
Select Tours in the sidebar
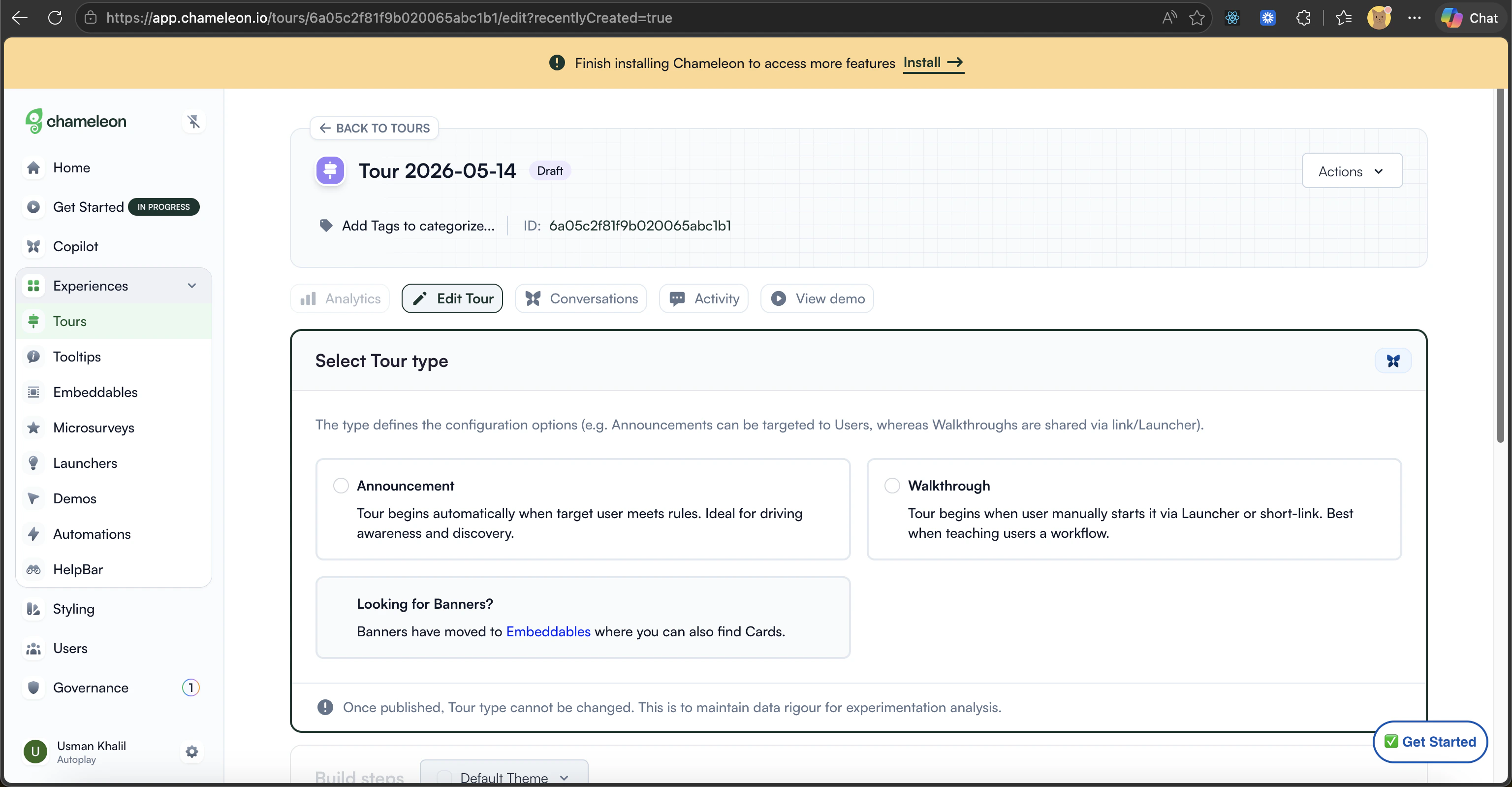tap(113, 321)
